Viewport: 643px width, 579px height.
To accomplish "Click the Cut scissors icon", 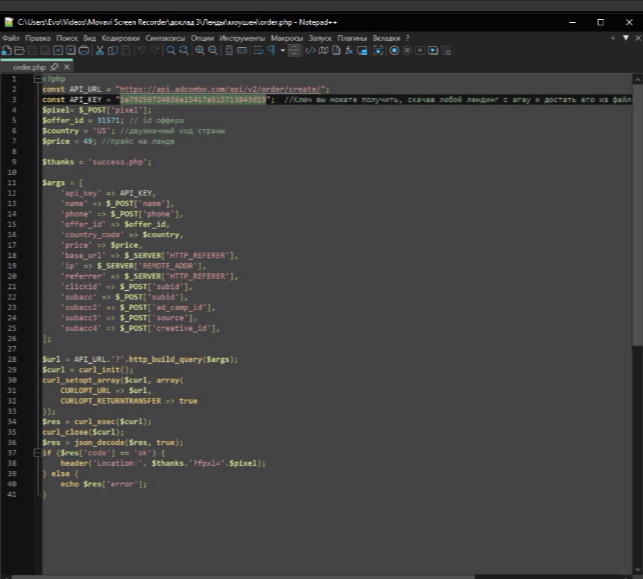I will 100,50.
